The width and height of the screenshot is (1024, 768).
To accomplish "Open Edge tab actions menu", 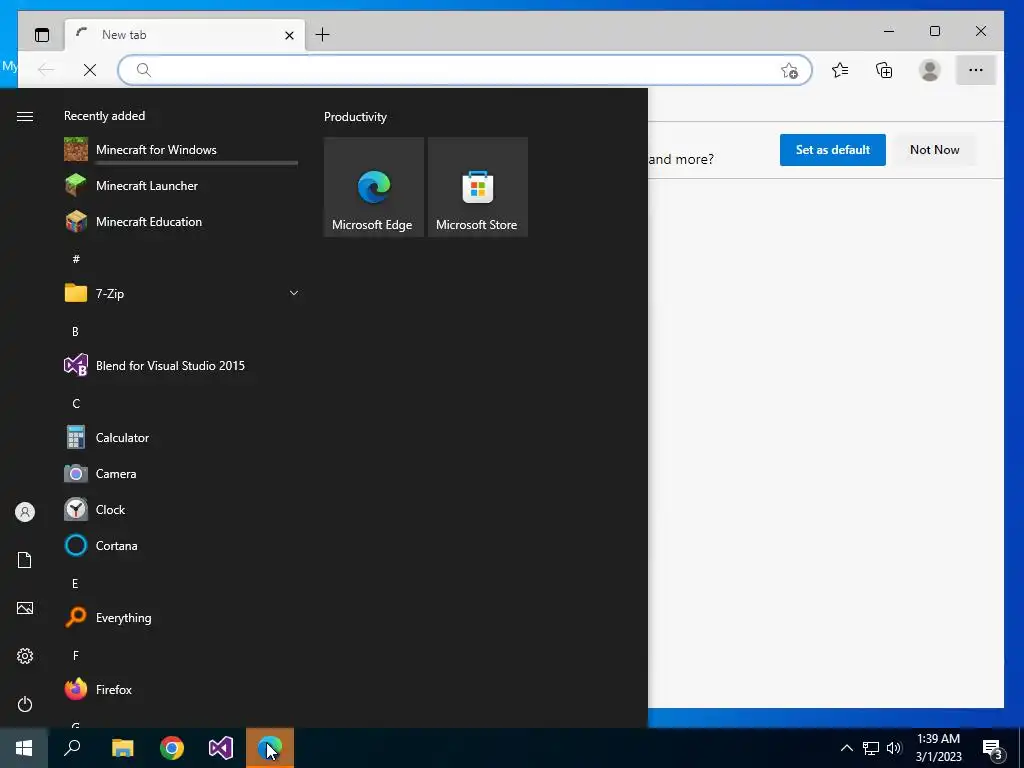I will [42, 35].
